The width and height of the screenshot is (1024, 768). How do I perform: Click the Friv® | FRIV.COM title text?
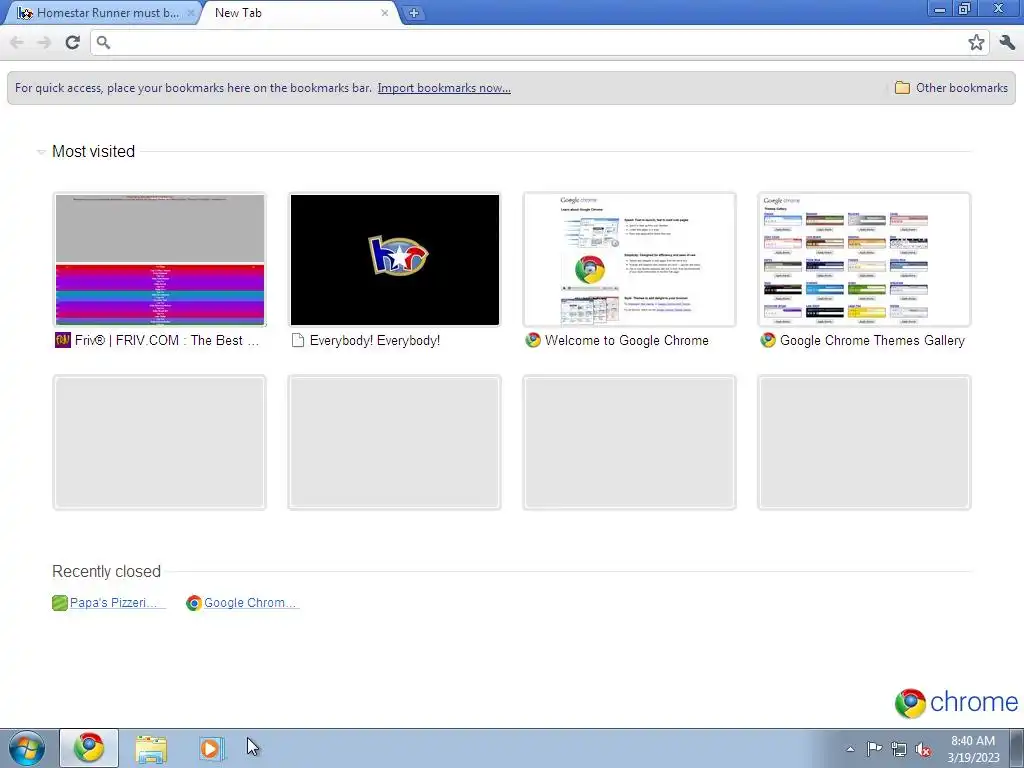(x=167, y=340)
